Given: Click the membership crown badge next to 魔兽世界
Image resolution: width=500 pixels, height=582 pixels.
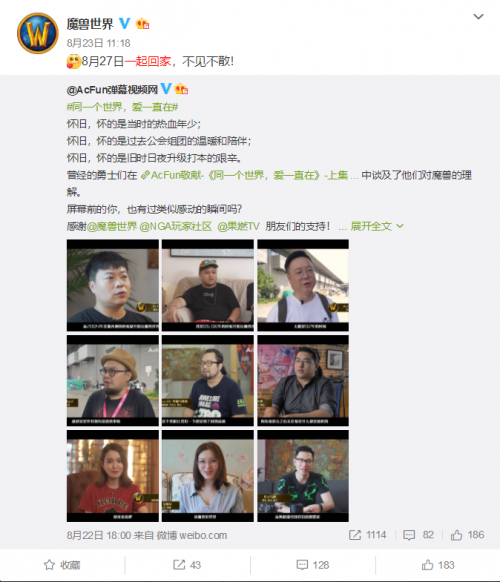Looking at the screenshot, I should click(x=143, y=24).
